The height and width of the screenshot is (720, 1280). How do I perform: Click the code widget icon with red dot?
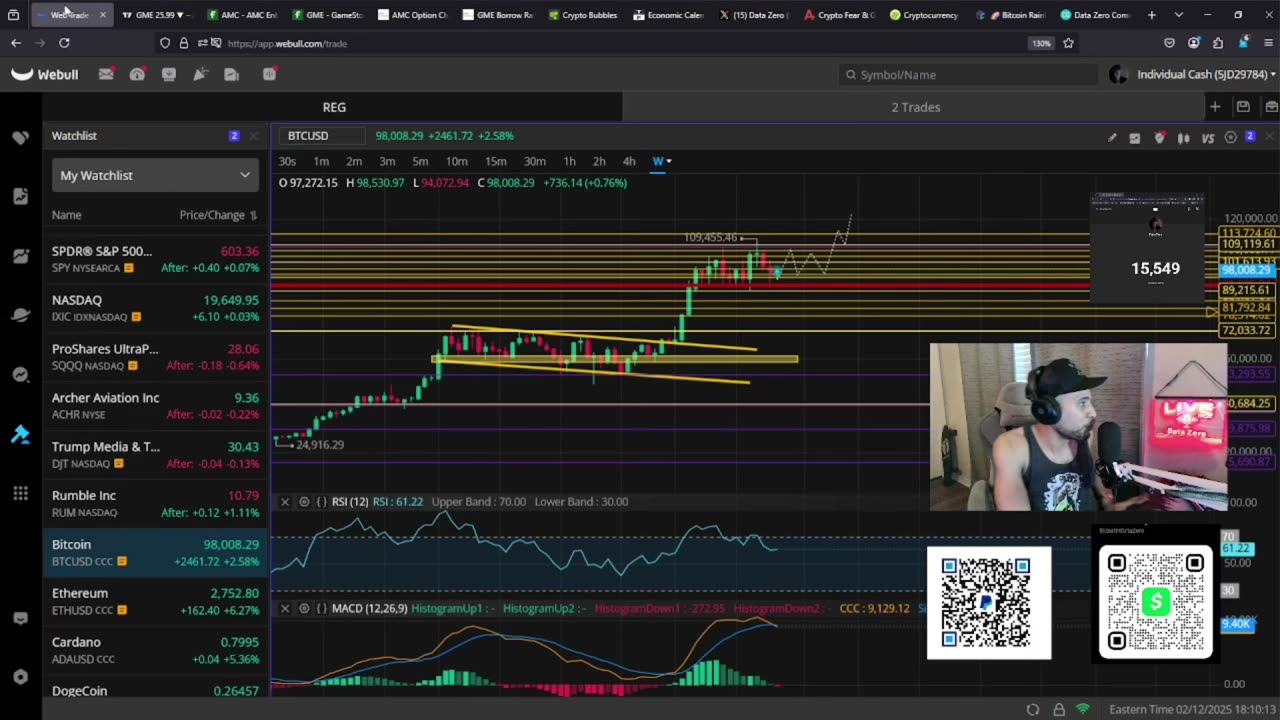coord(269,74)
